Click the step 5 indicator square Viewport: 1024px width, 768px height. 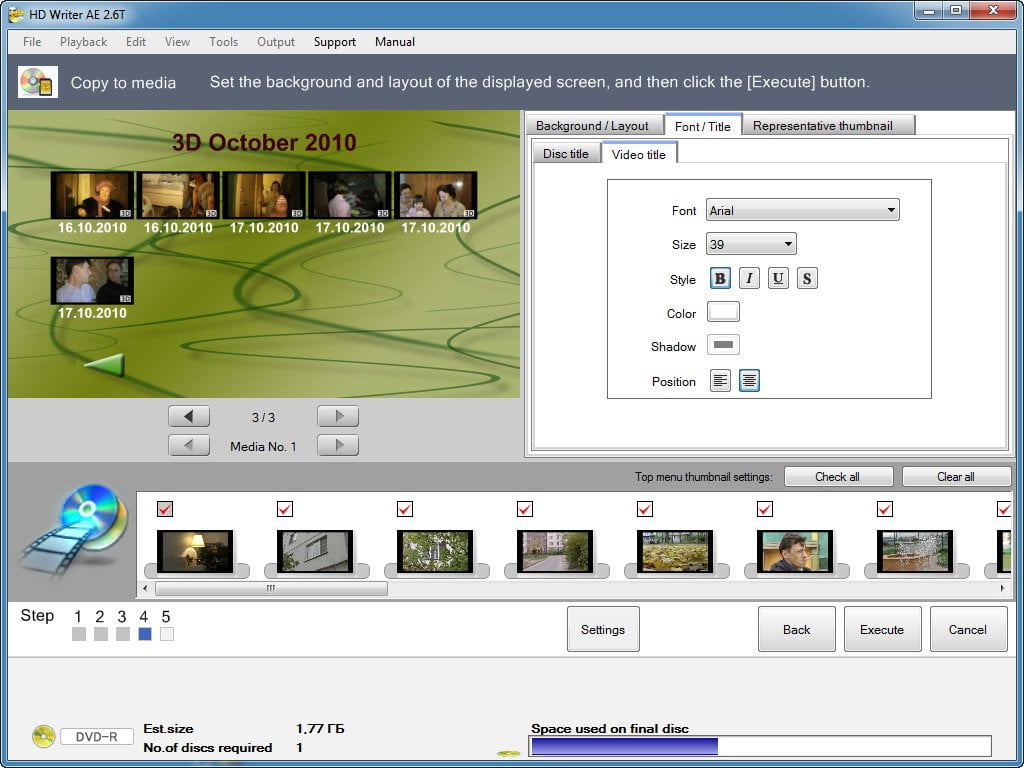(x=167, y=633)
